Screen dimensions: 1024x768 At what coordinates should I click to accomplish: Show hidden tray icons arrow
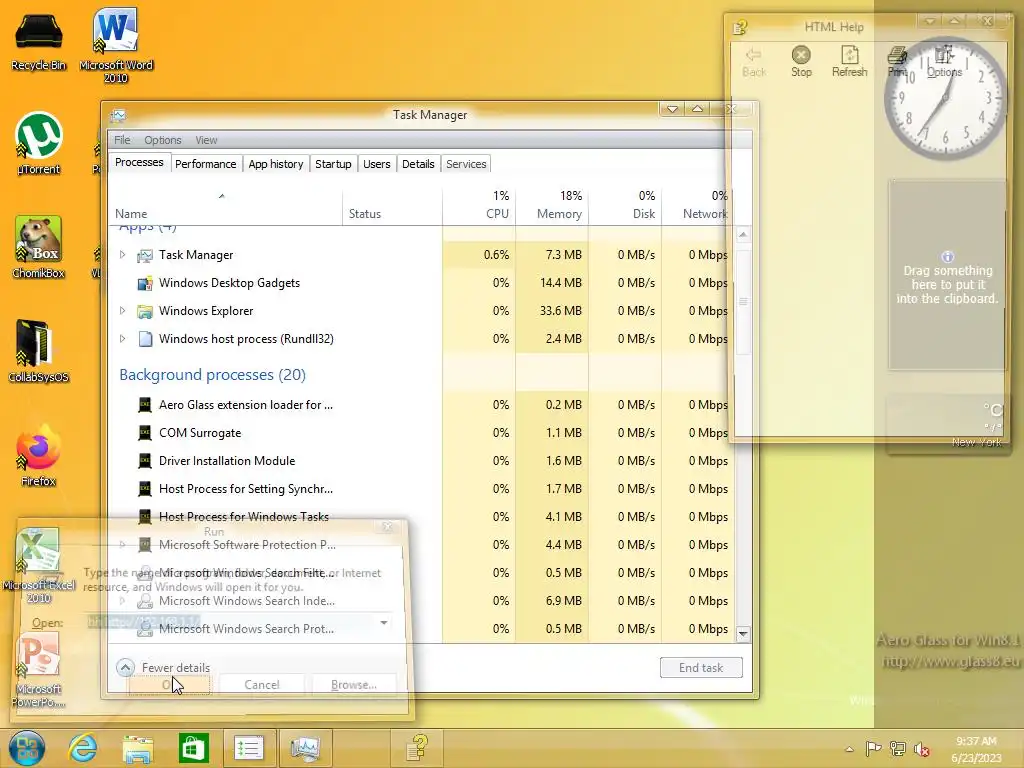pyautogui.click(x=849, y=749)
